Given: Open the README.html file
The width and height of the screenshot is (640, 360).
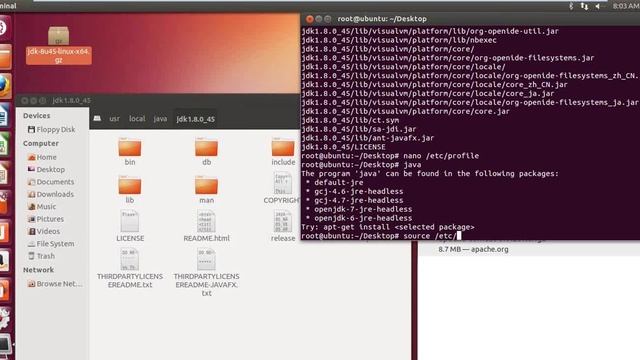Looking at the screenshot, I should pyautogui.click(x=207, y=227).
